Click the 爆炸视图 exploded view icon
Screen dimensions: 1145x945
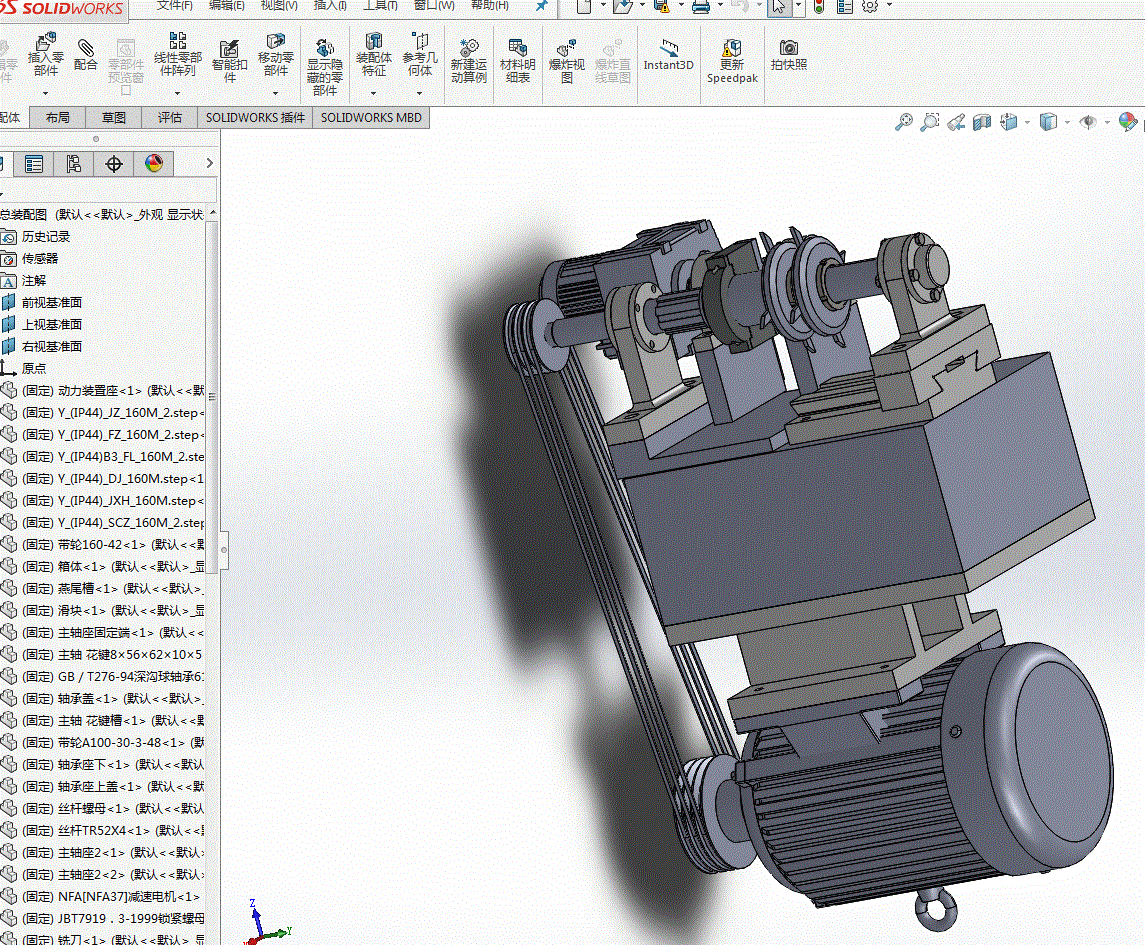pos(567,49)
